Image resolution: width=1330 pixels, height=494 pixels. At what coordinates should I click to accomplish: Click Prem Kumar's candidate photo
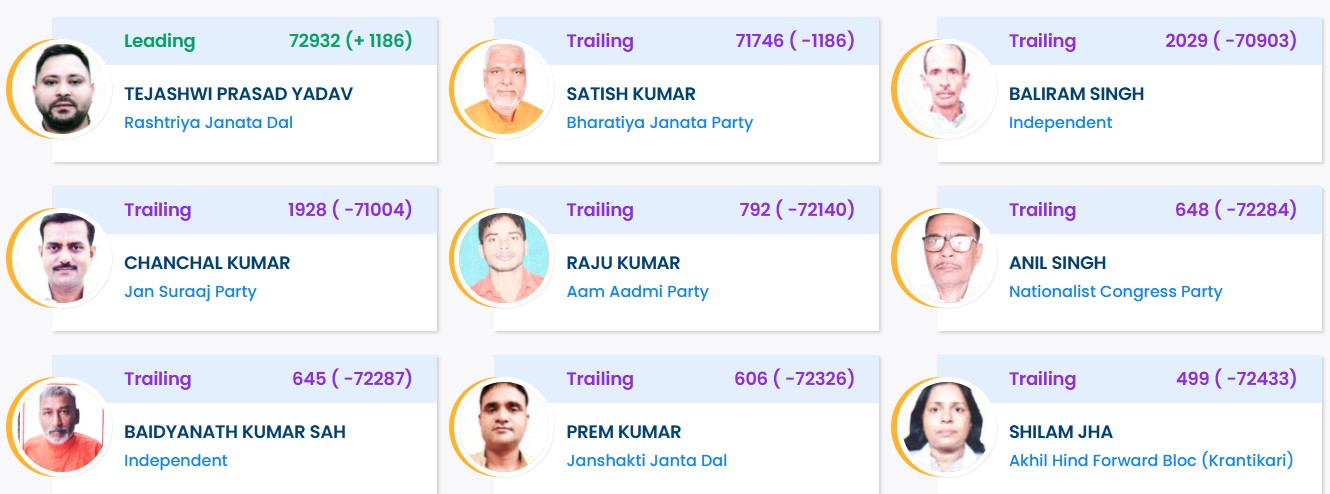click(x=504, y=428)
